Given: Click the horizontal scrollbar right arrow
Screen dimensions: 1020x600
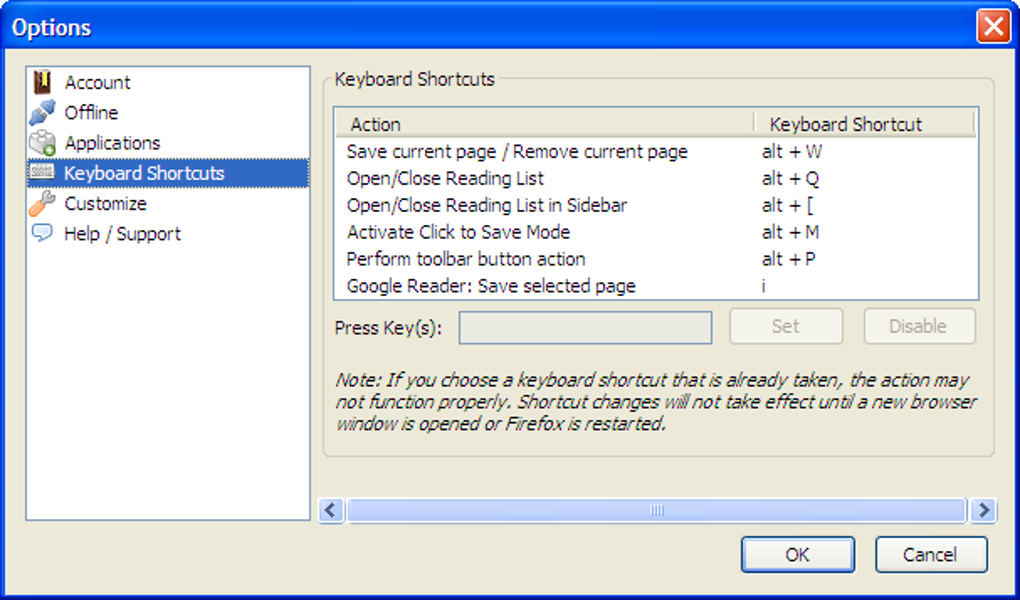Looking at the screenshot, I should click(x=983, y=510).
